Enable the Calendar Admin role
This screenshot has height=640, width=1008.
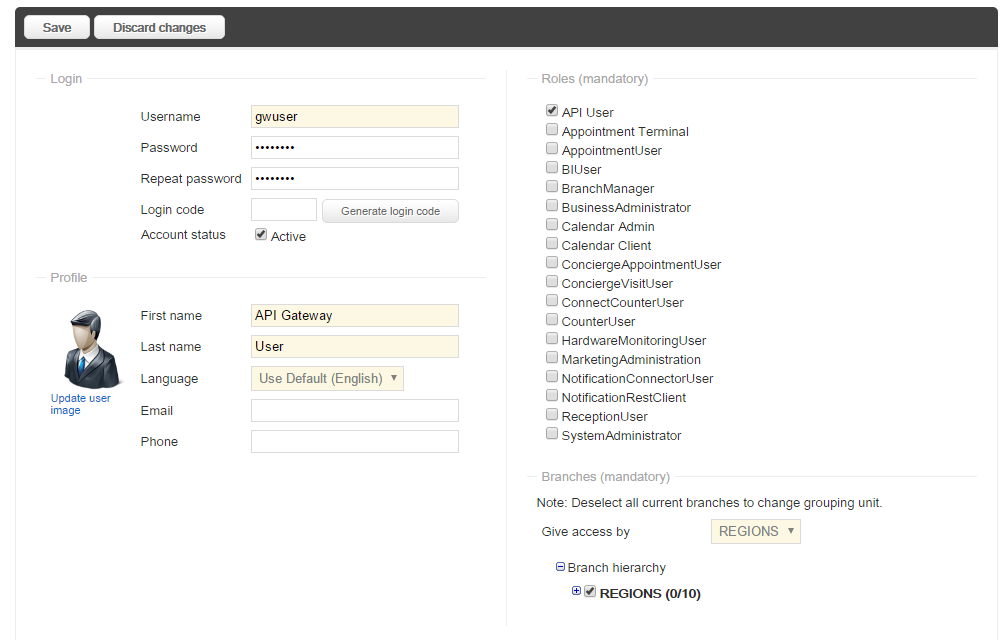pos(552,225)
